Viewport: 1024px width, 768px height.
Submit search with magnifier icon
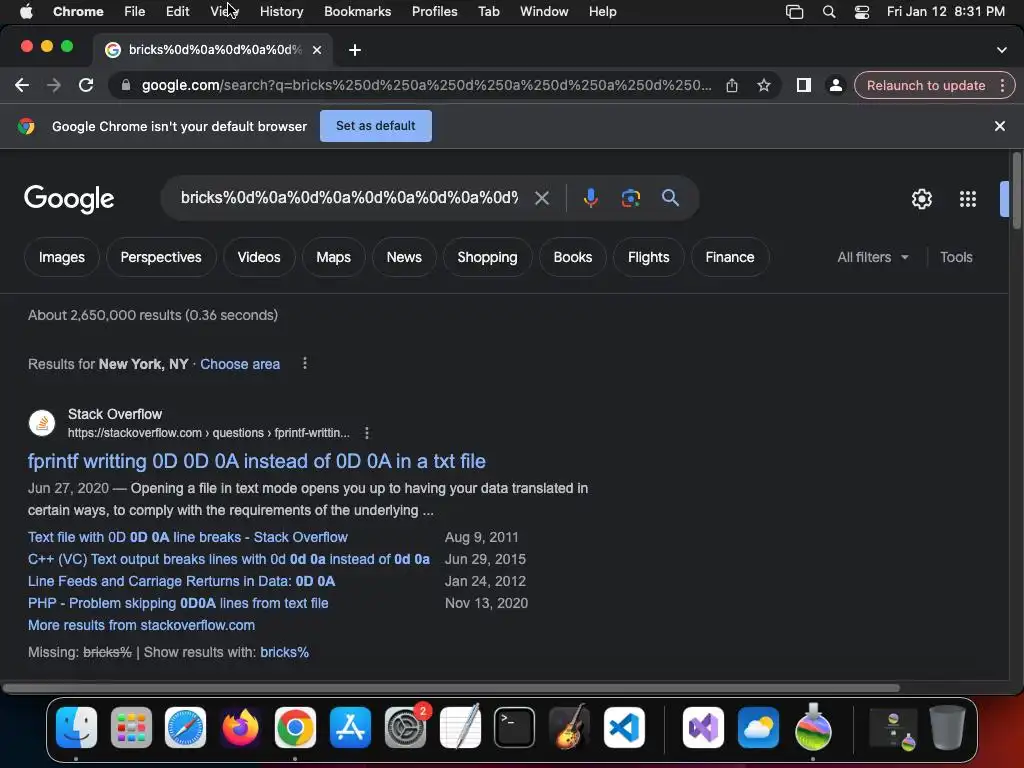click(x=670, y=198)
